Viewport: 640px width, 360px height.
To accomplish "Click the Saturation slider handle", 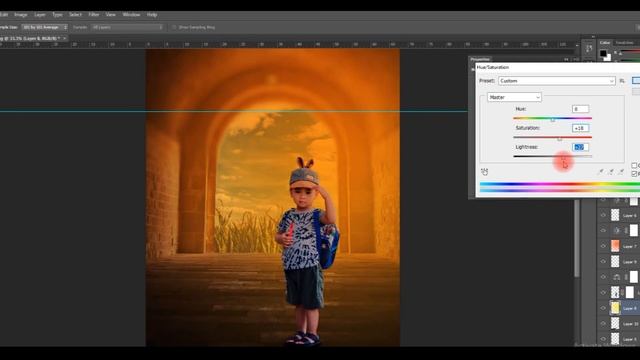I will point(560,139).
